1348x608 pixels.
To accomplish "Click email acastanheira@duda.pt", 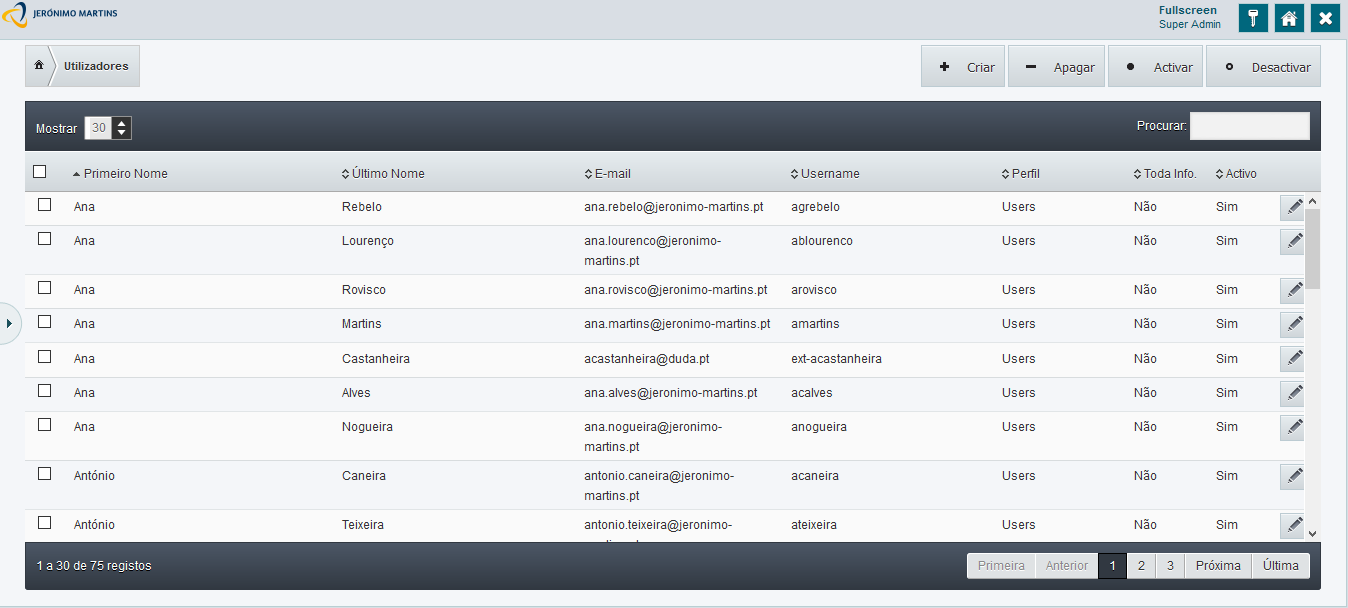I will tap(647, 359).
